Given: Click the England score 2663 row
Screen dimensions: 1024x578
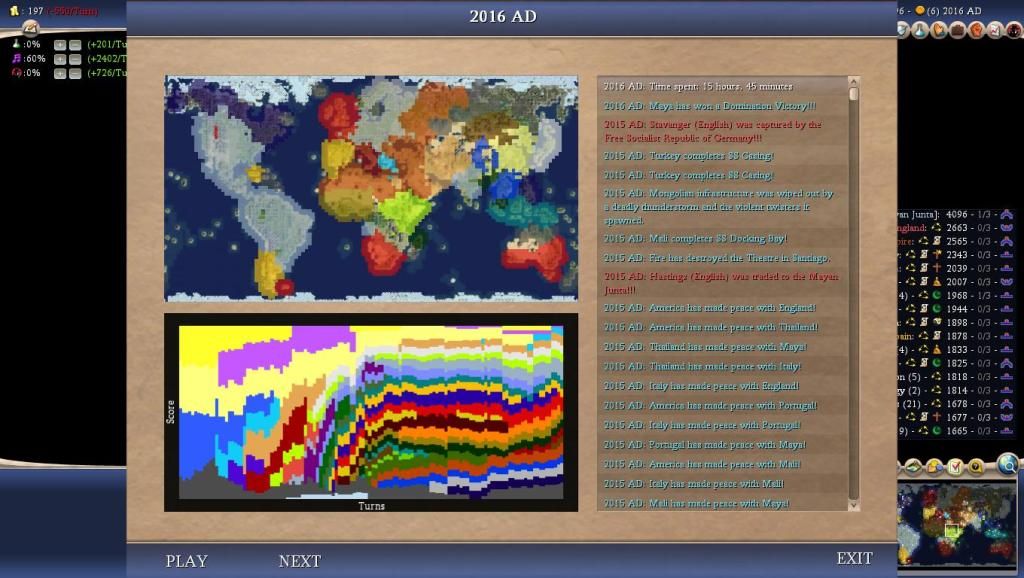Looking at the screenshot, I should tap(956, 228).
